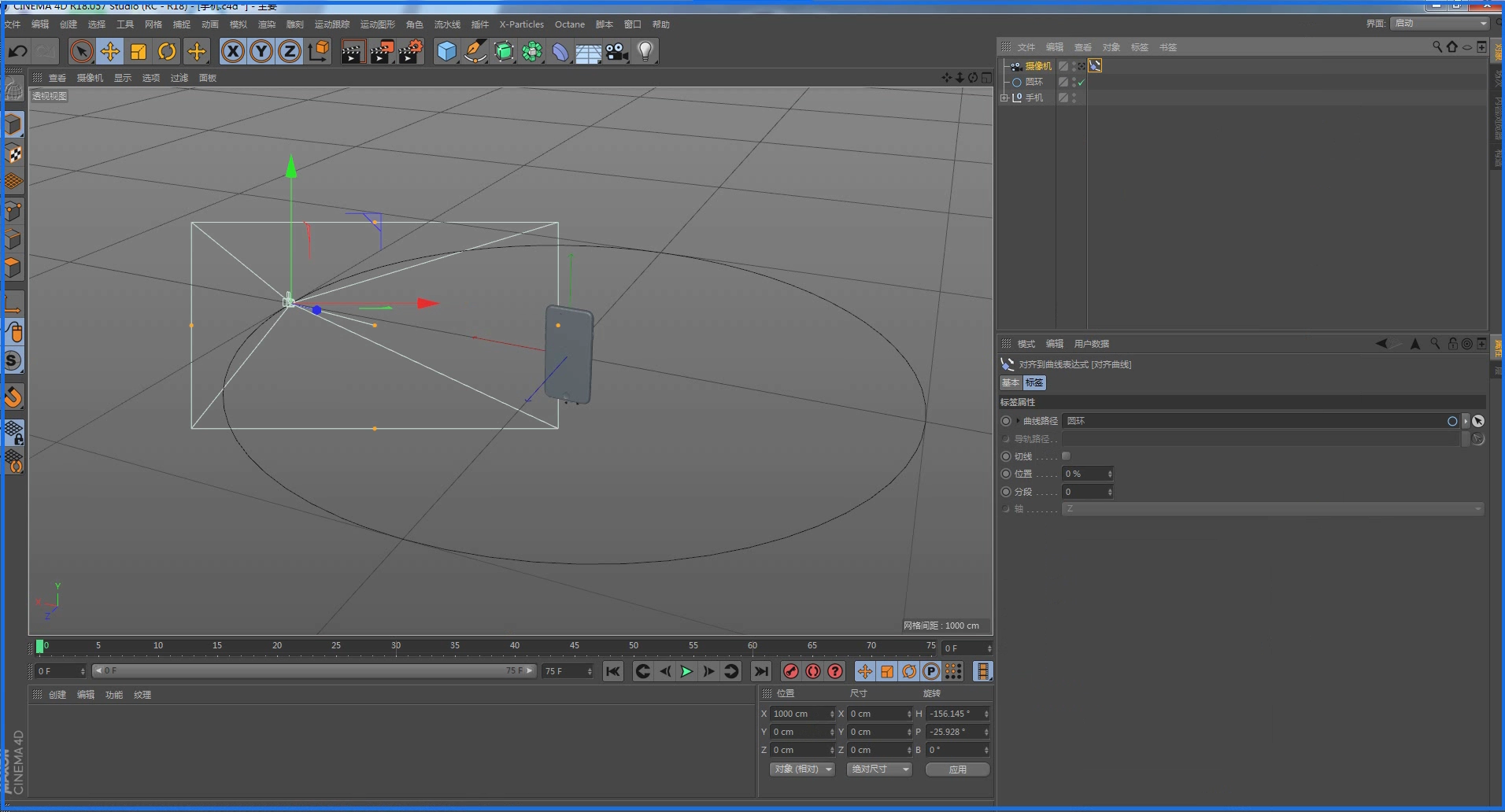
Task: Open the 创建 main menu
Action: (68, 24)
